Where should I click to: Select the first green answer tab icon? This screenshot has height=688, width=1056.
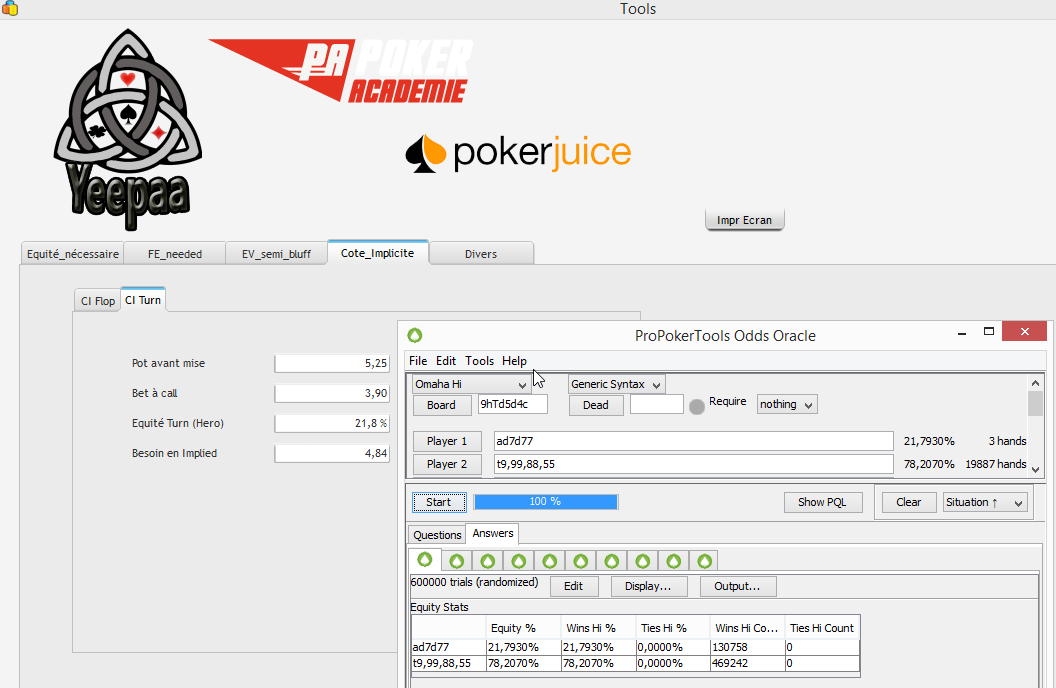[424, 560]
